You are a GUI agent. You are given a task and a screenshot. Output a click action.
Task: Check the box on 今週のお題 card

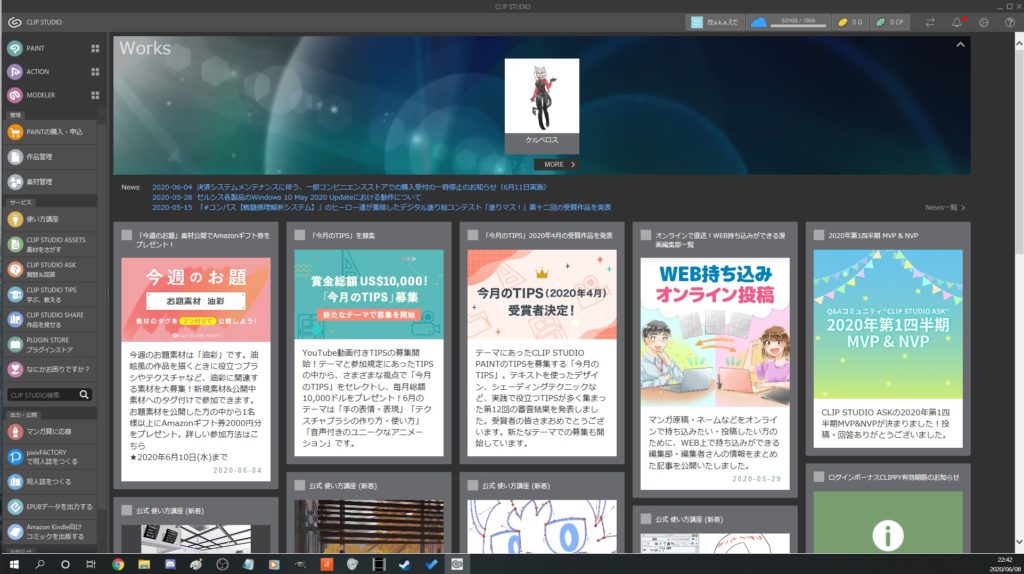point(127,235)
